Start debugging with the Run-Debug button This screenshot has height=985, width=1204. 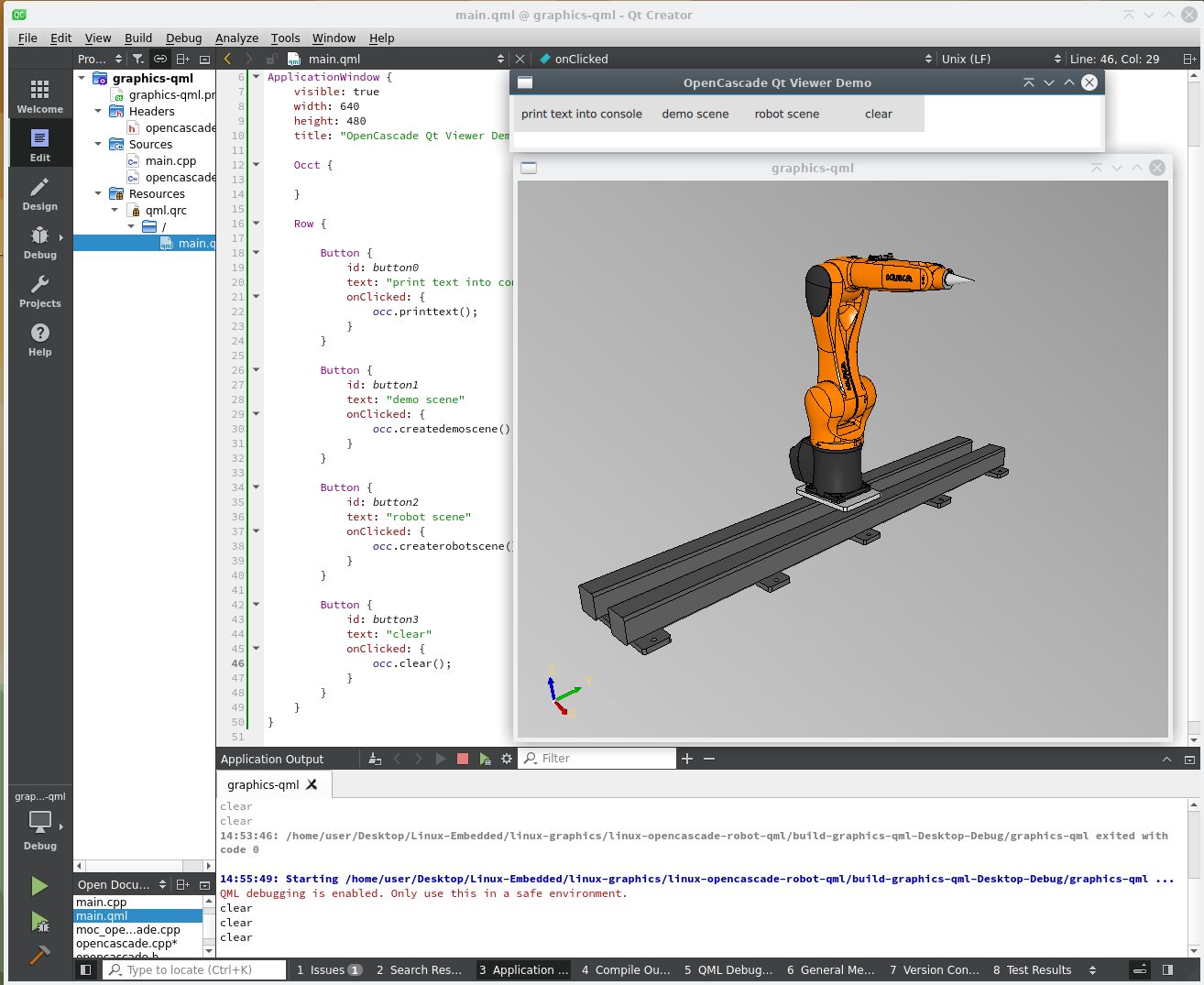pyautogui.click(x=39, y=921)
